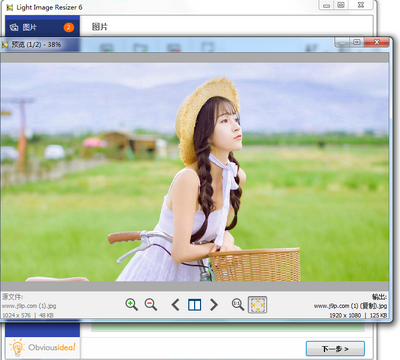Open the 图片 tab in the sidebar

(42, 27)
